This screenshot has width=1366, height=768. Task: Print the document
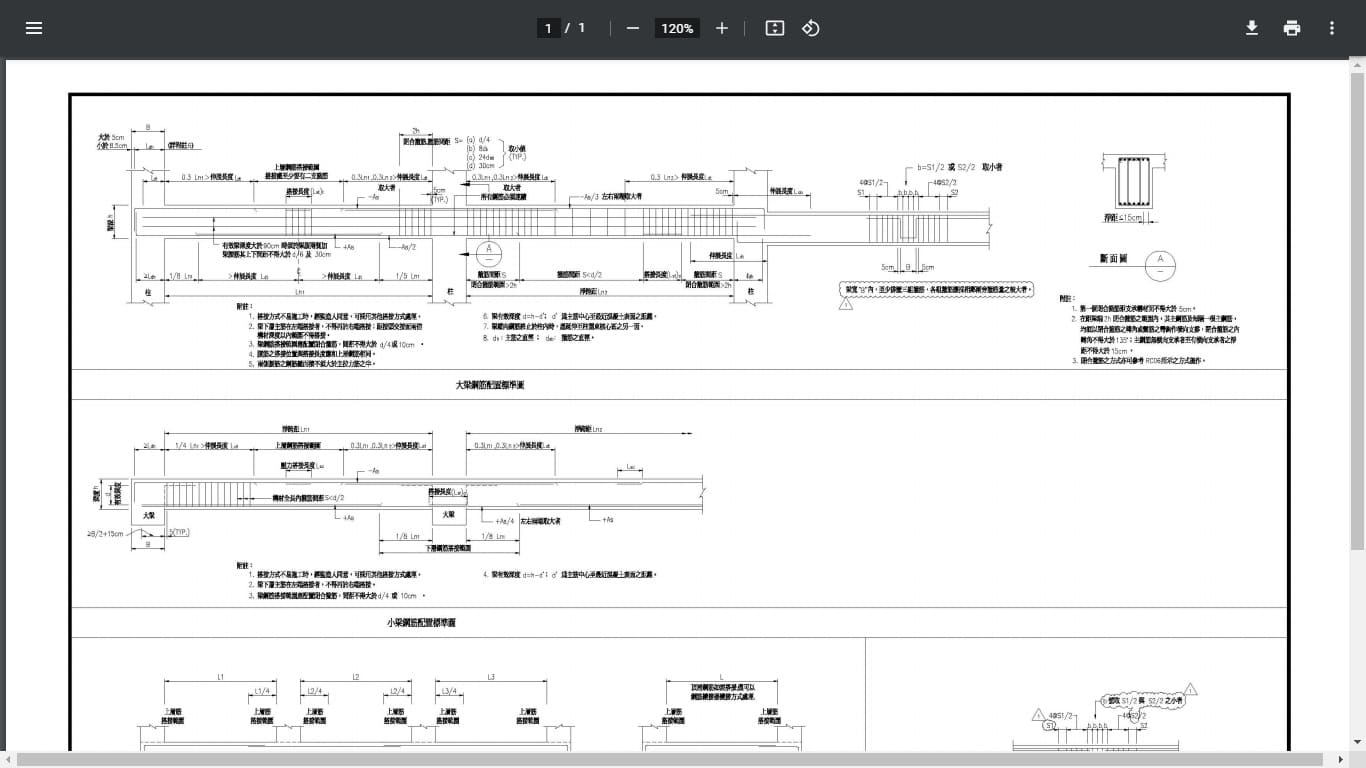point(1292,28)
